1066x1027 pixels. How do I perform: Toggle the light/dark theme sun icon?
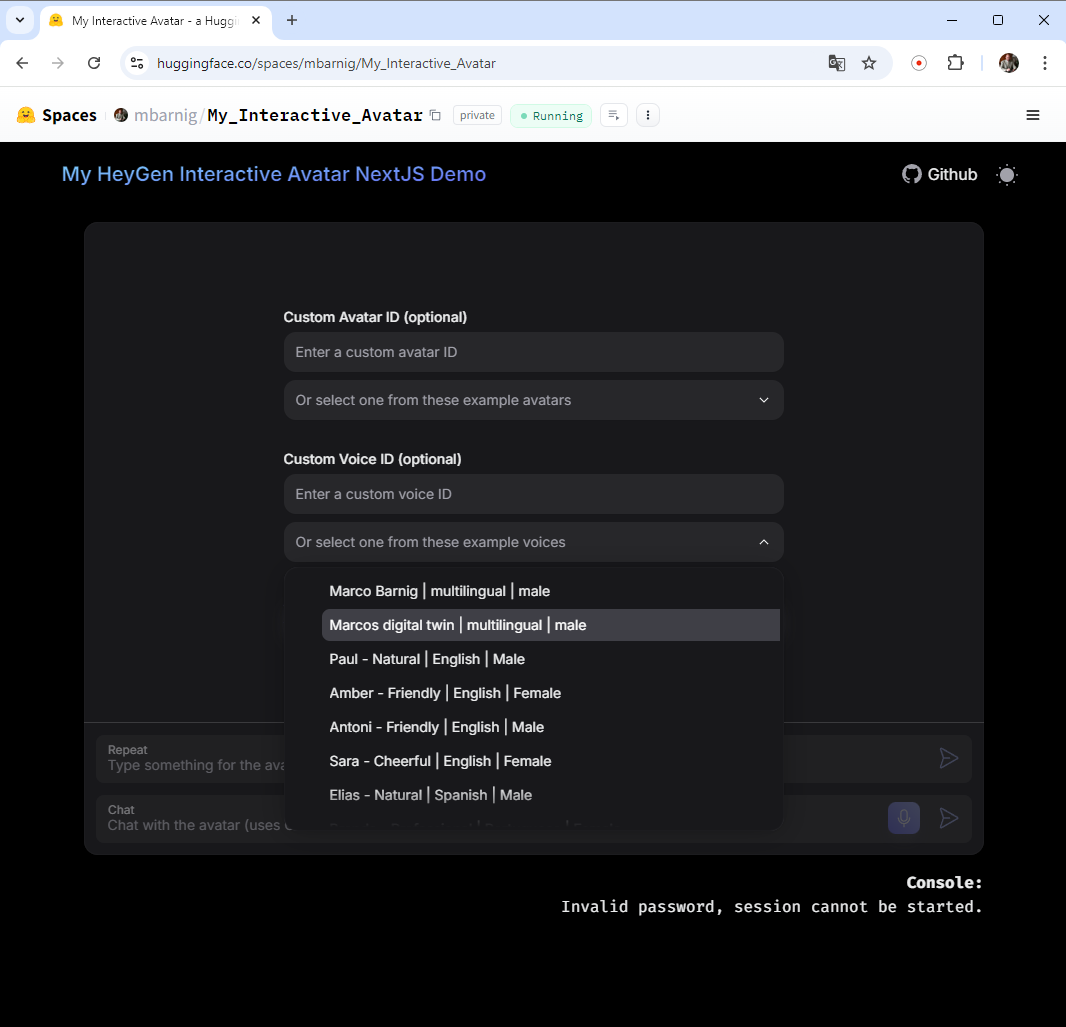pyautogui.click(x=1007, y=175)
